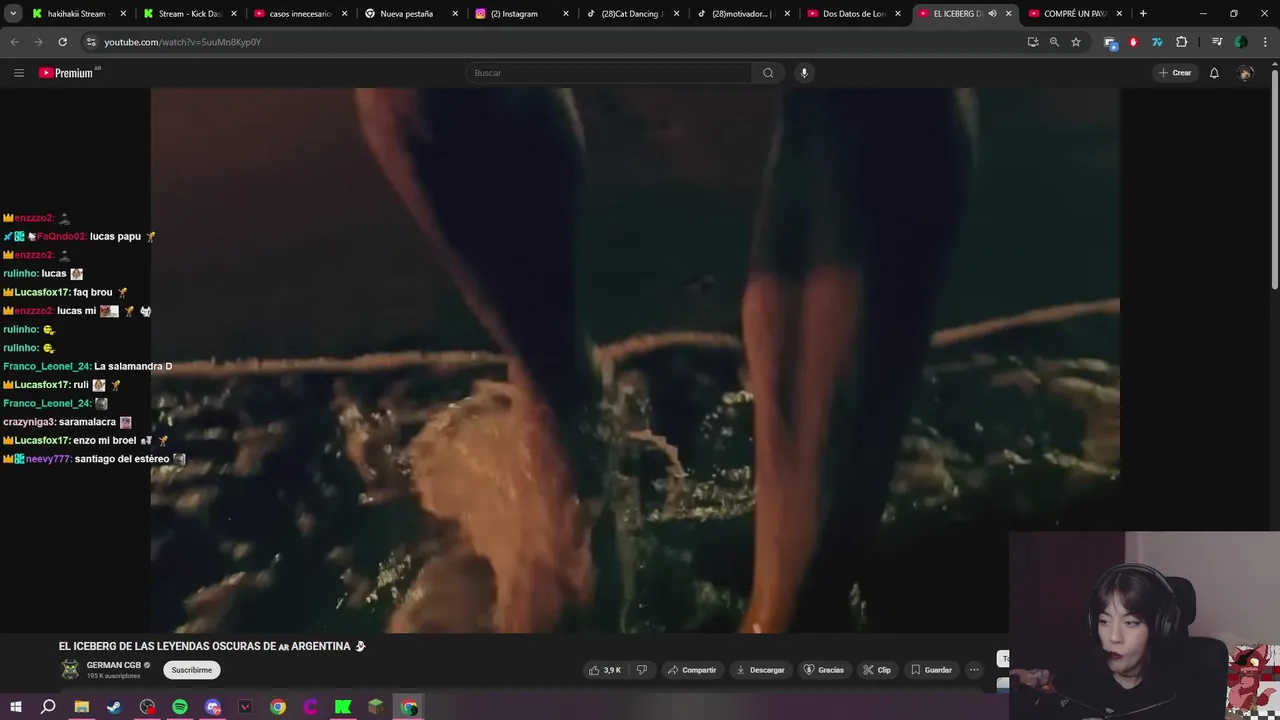Open the GERMAN CGB channel name

click(x=113, y=665)
